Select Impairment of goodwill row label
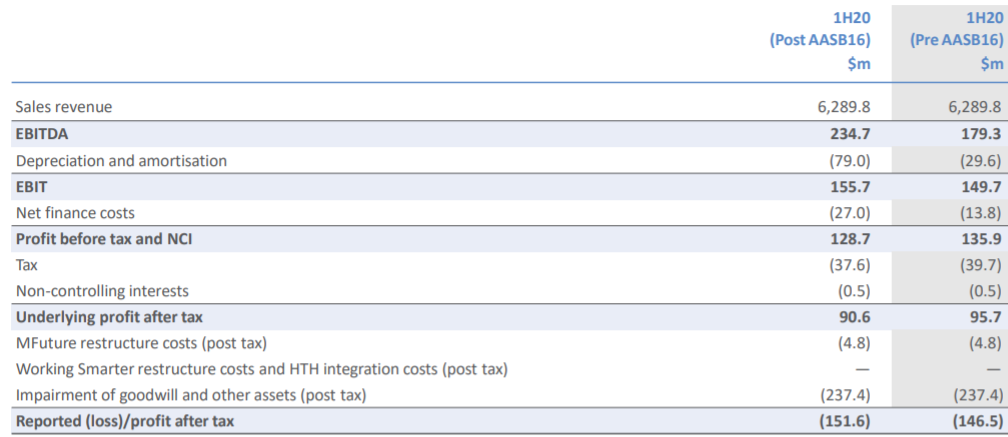The height and width of the screenshot is (437, 1008). point(191,396)
